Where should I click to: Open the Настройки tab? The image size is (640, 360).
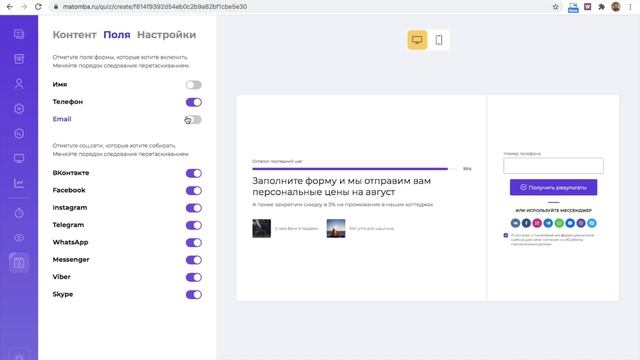pos(167,35)
